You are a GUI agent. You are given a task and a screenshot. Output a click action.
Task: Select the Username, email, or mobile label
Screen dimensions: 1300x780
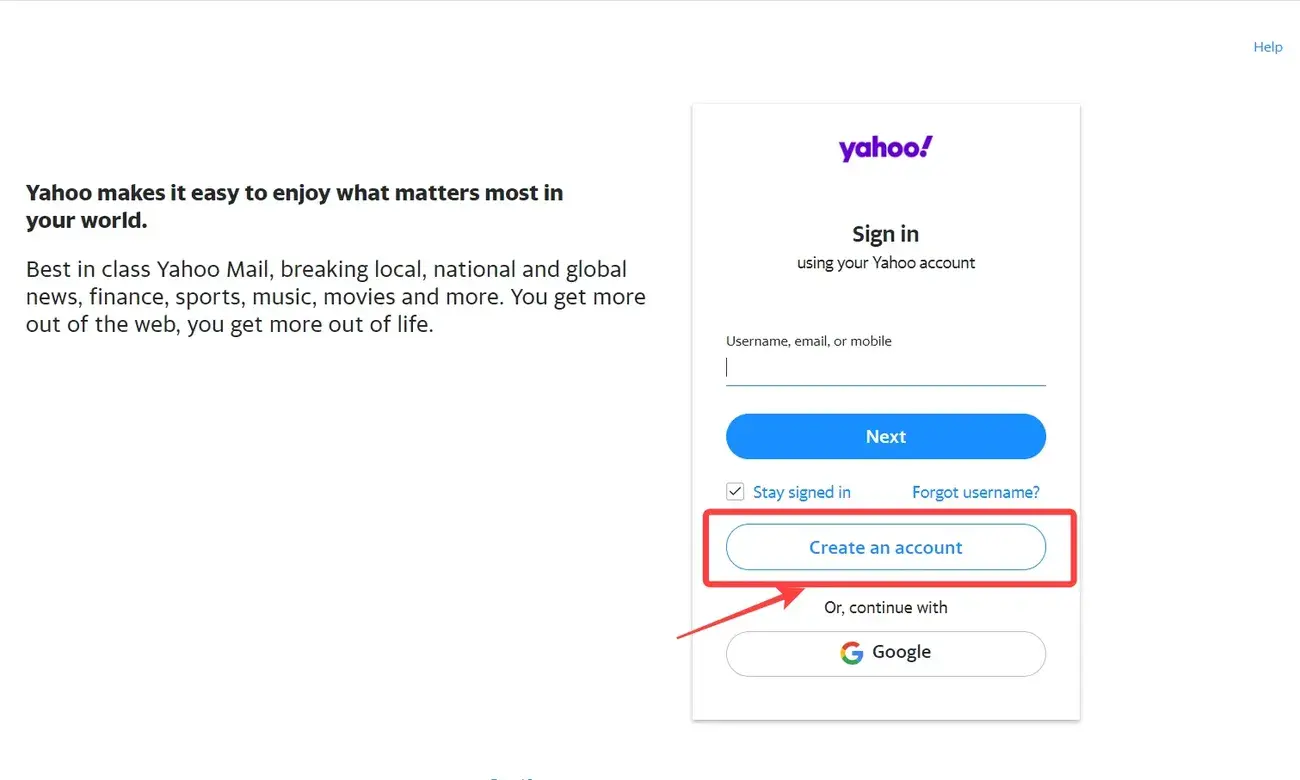pyautogui.click(x=807, y=340)
